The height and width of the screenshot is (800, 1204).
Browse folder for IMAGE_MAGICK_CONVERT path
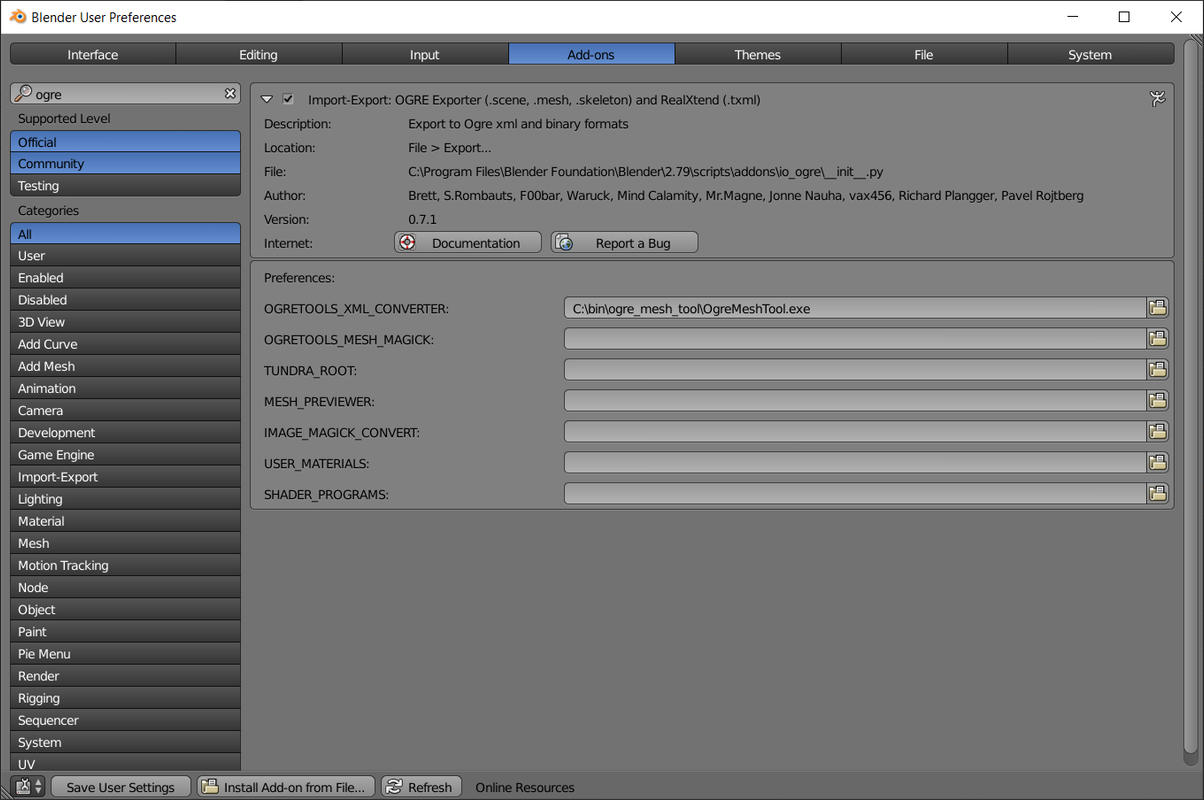click(1158, 432)
